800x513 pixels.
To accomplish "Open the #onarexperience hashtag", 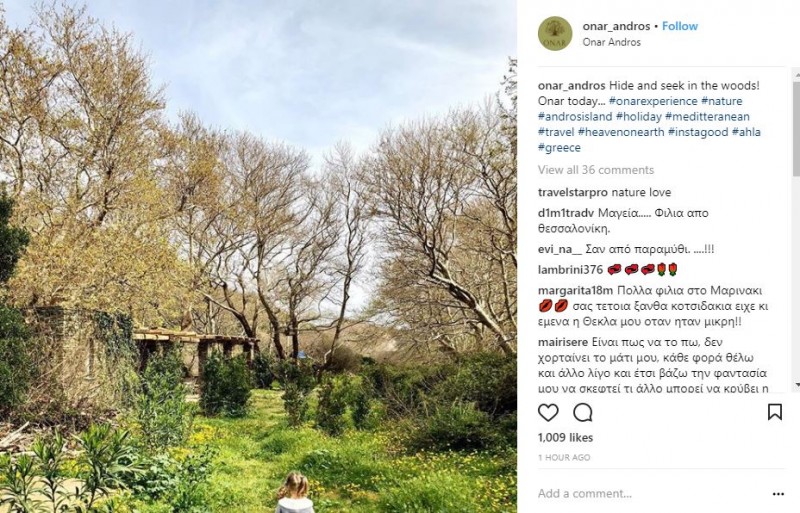I will pyautogui.click(x=653, y=101).
